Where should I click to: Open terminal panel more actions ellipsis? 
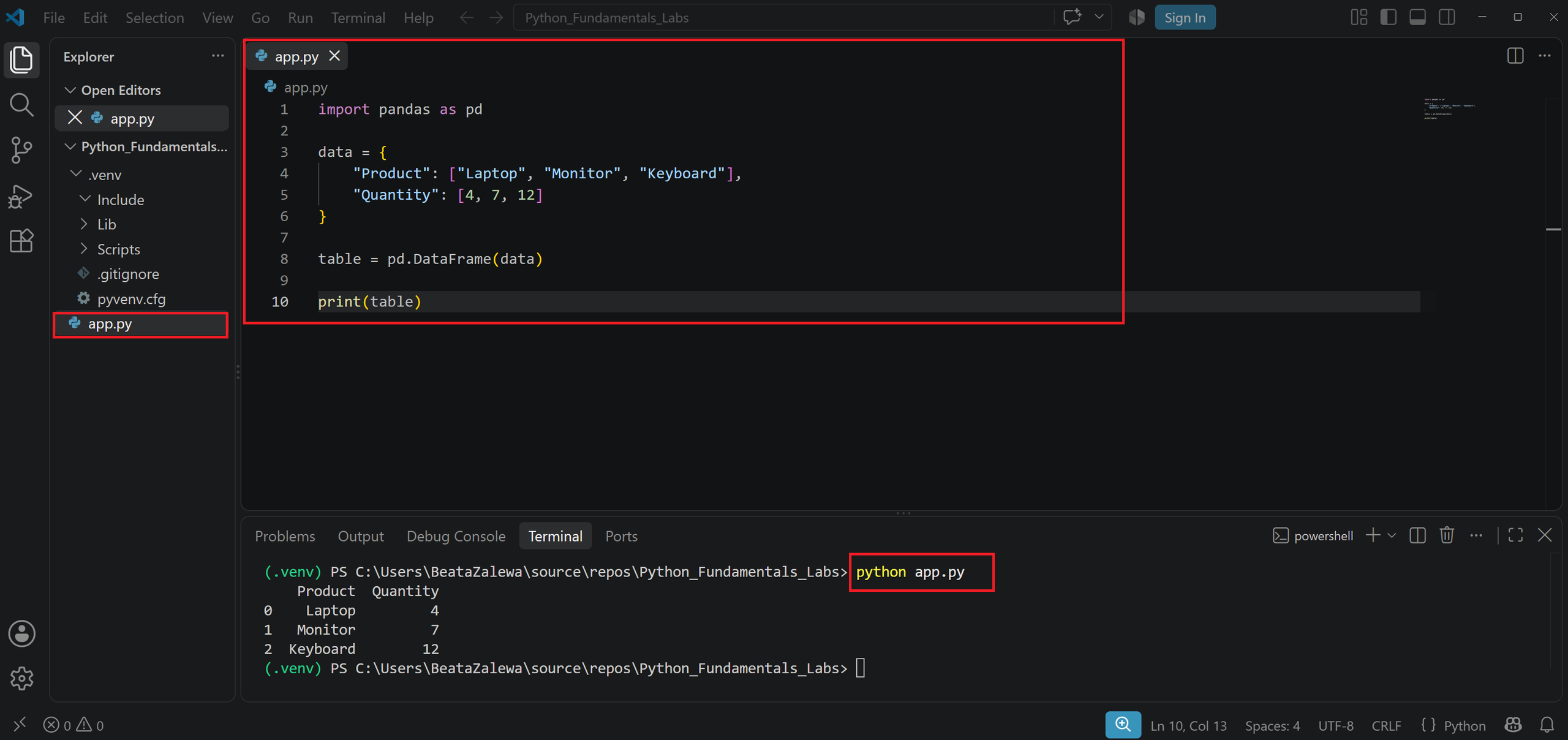pyautogui.click(x=1476, y=535)
